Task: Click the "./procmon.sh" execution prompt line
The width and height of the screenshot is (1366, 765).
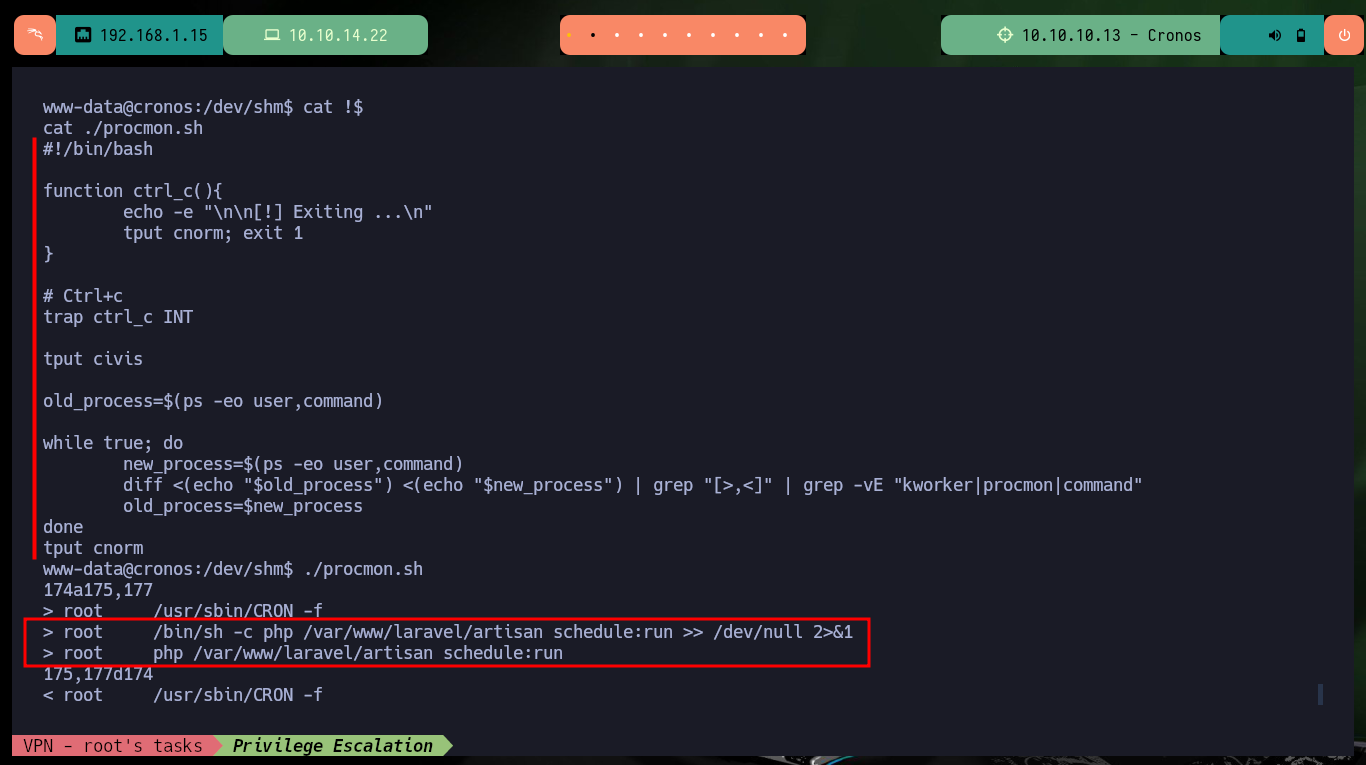Action: [x=233, y=569]
